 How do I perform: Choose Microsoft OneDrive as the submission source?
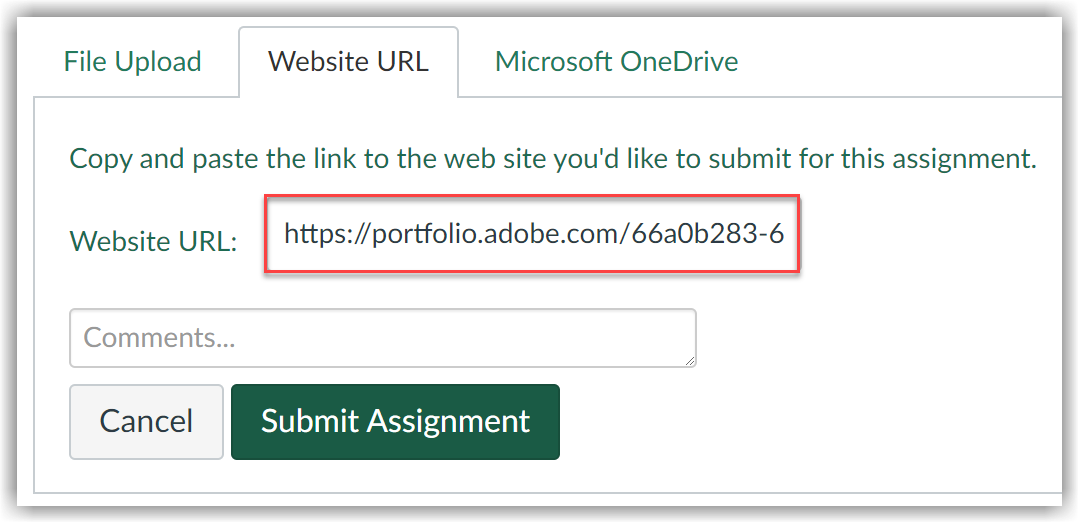click(616, 61)
